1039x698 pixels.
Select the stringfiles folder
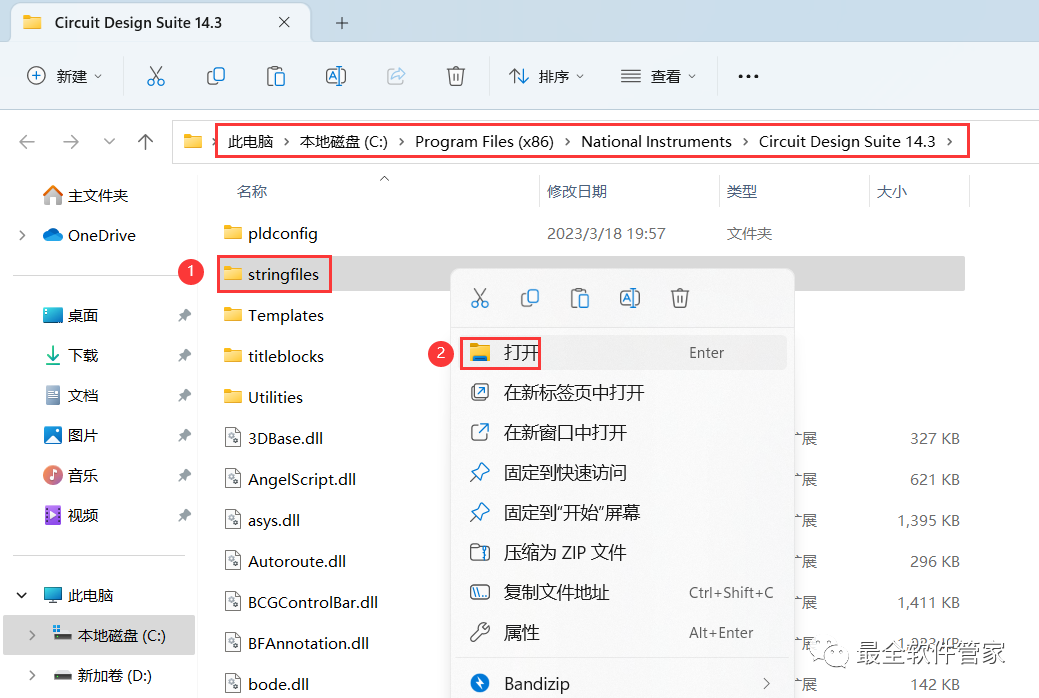pos(271,274)
